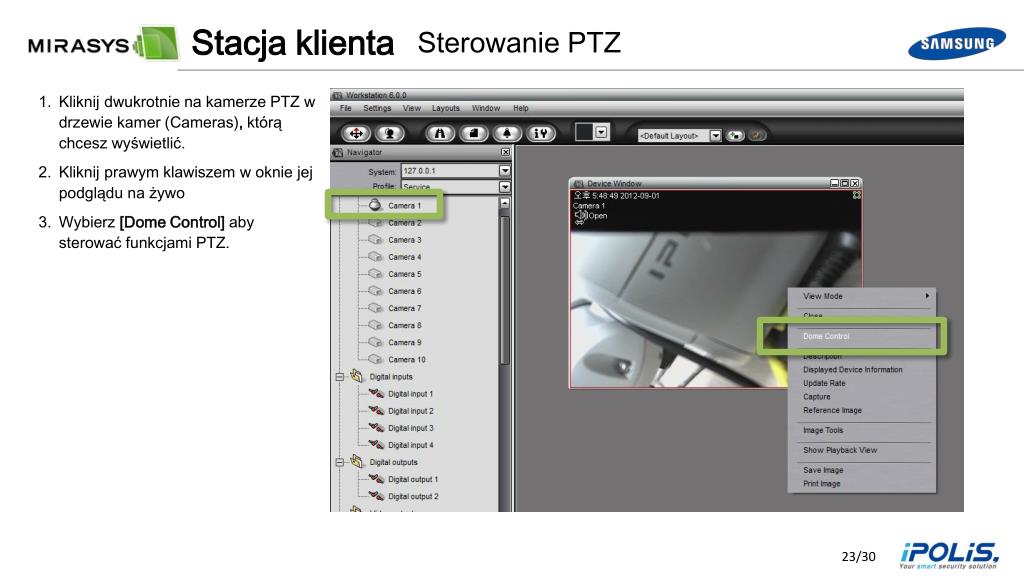Open the Window menu
Viewport: 1024px width, 576px height.
[486, 108]
